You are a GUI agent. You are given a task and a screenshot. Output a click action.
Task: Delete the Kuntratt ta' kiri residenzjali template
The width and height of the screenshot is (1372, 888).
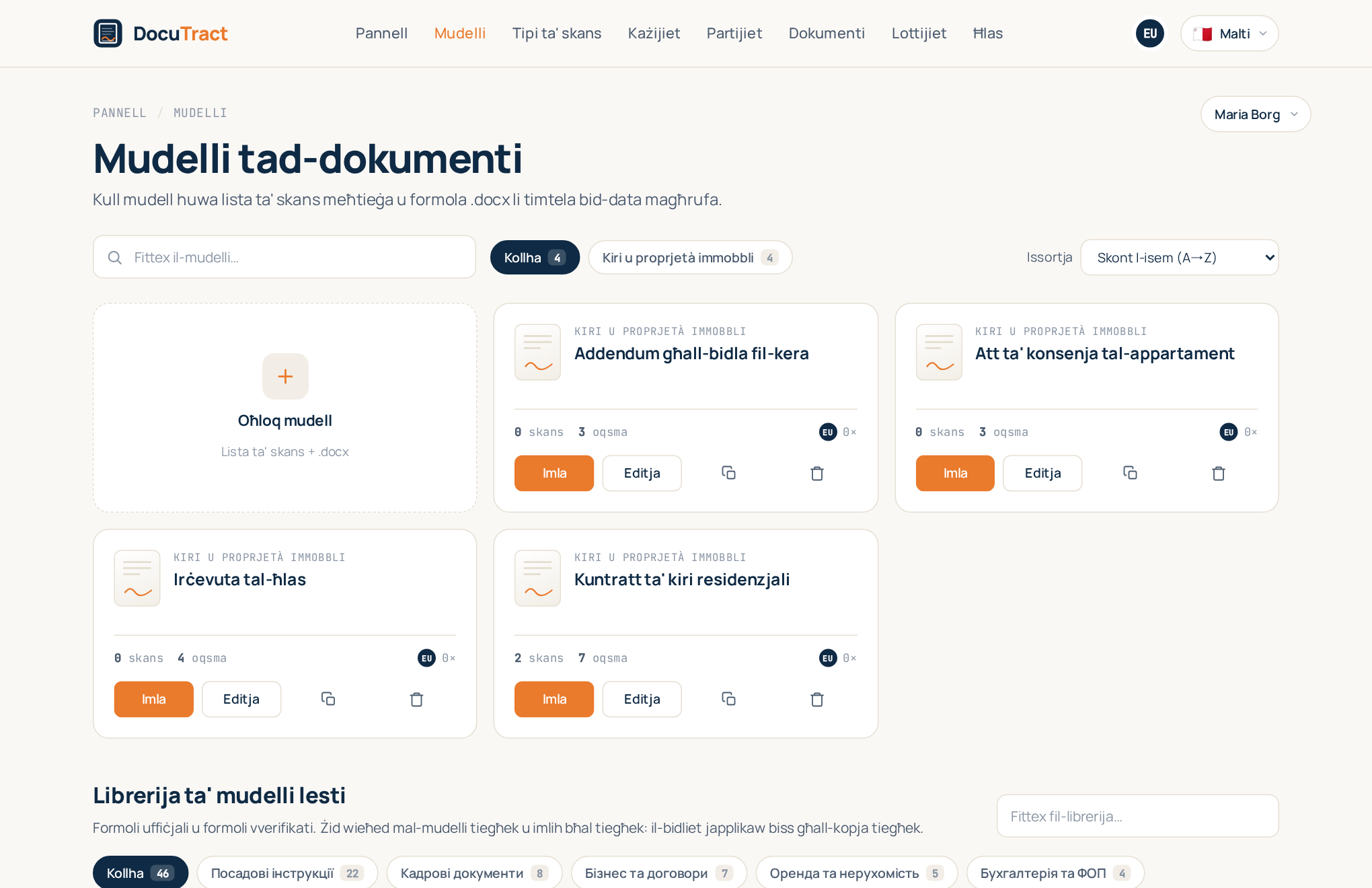pyautogui.click(x=817, y=699)
